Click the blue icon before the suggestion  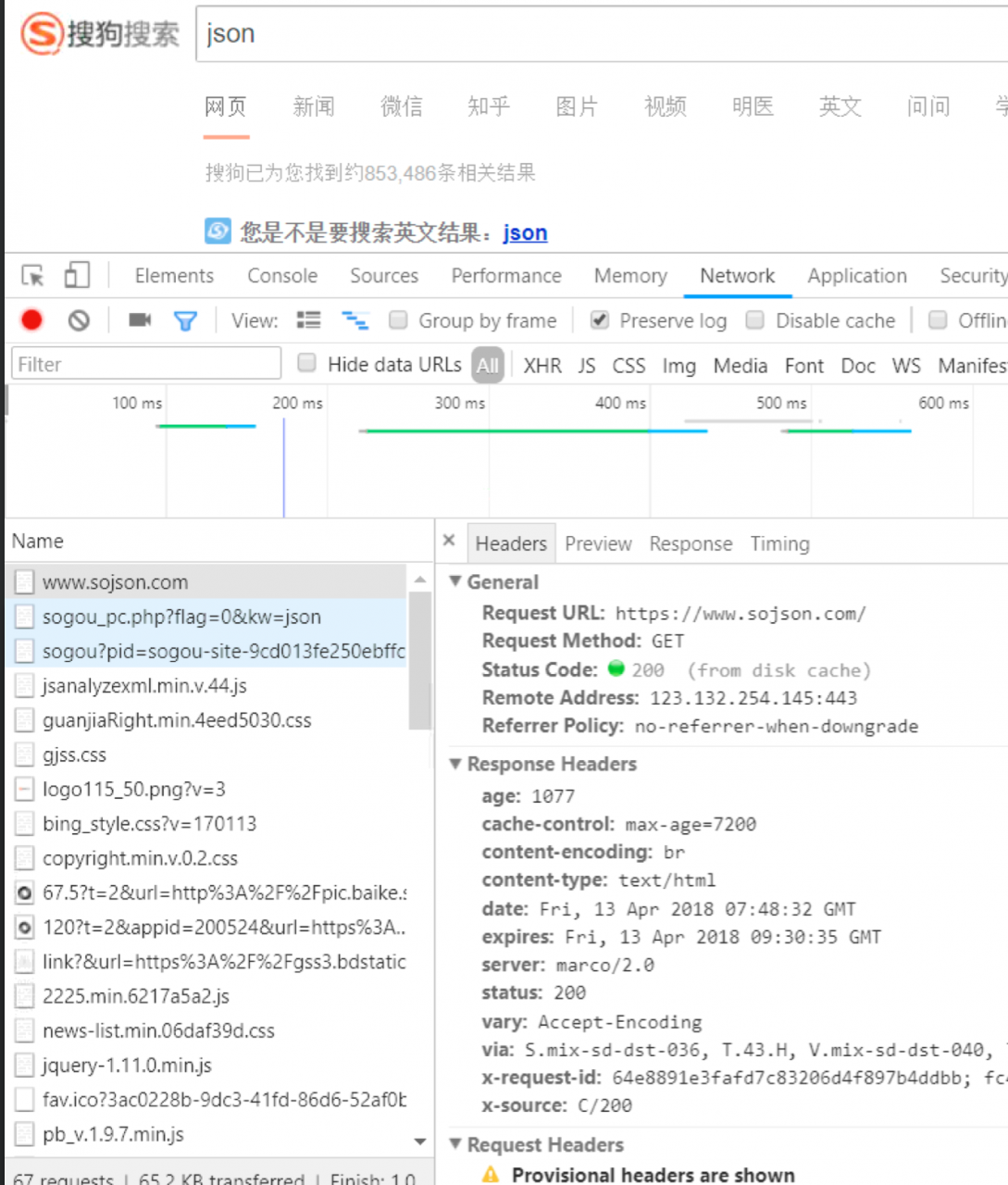pos(218,231)
